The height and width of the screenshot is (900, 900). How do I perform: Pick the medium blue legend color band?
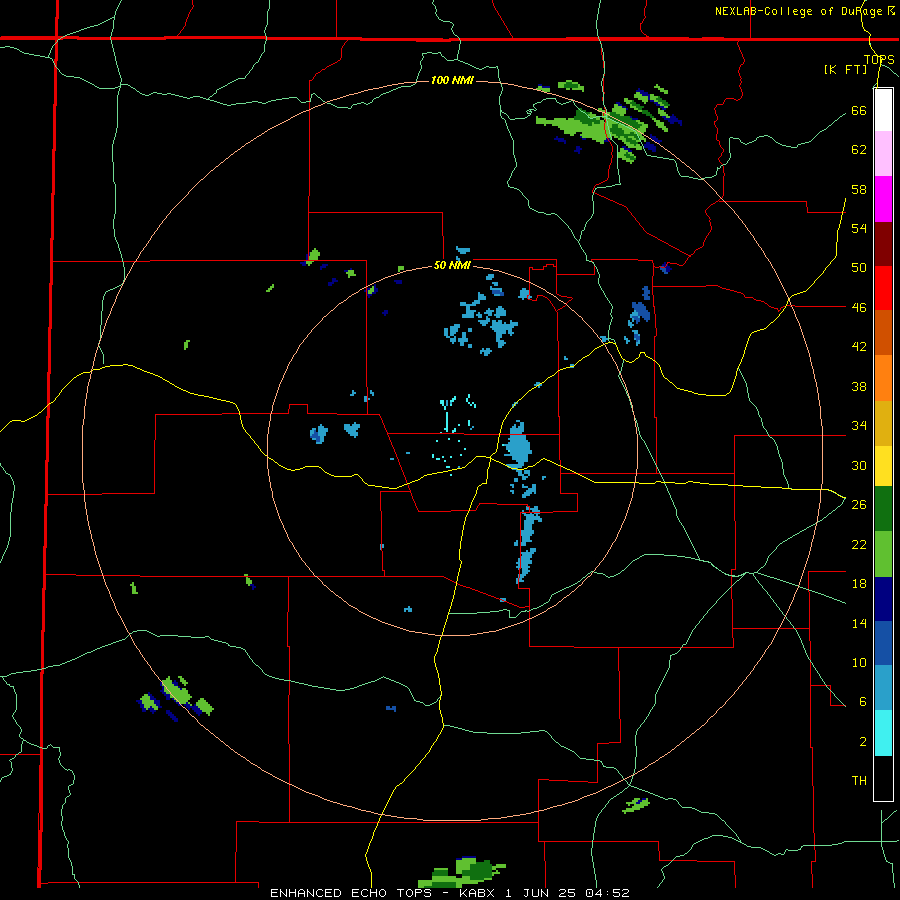pyautogui.click(x=883, y=643)
